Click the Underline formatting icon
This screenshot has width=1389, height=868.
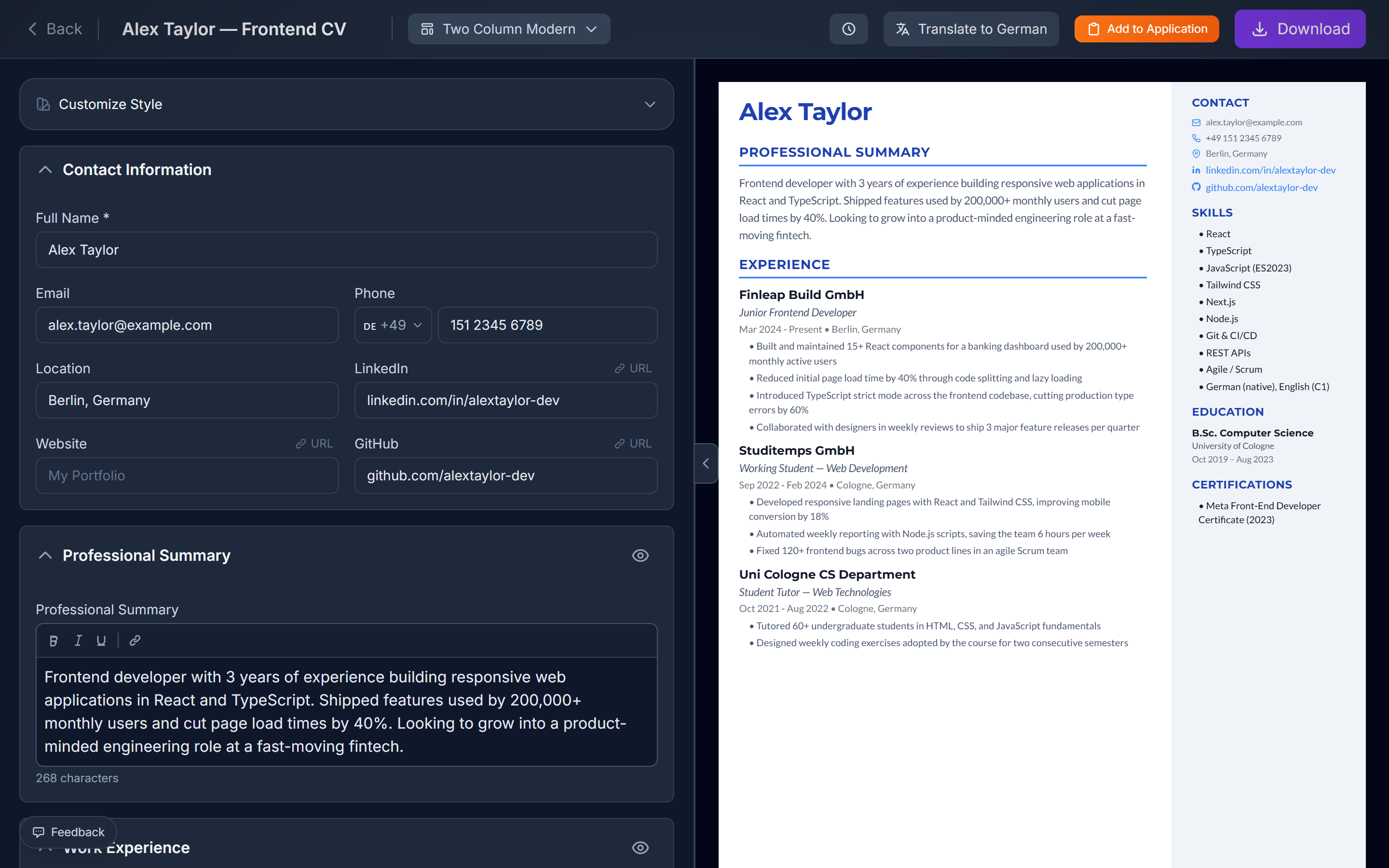coord(101,641)
